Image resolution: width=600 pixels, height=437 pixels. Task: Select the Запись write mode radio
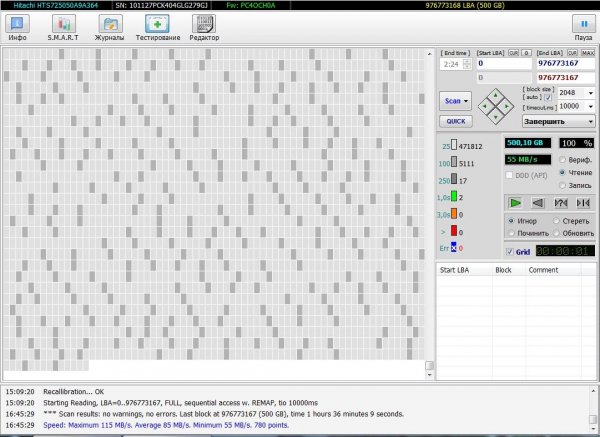pyautogui.click(x=563, y=186)
